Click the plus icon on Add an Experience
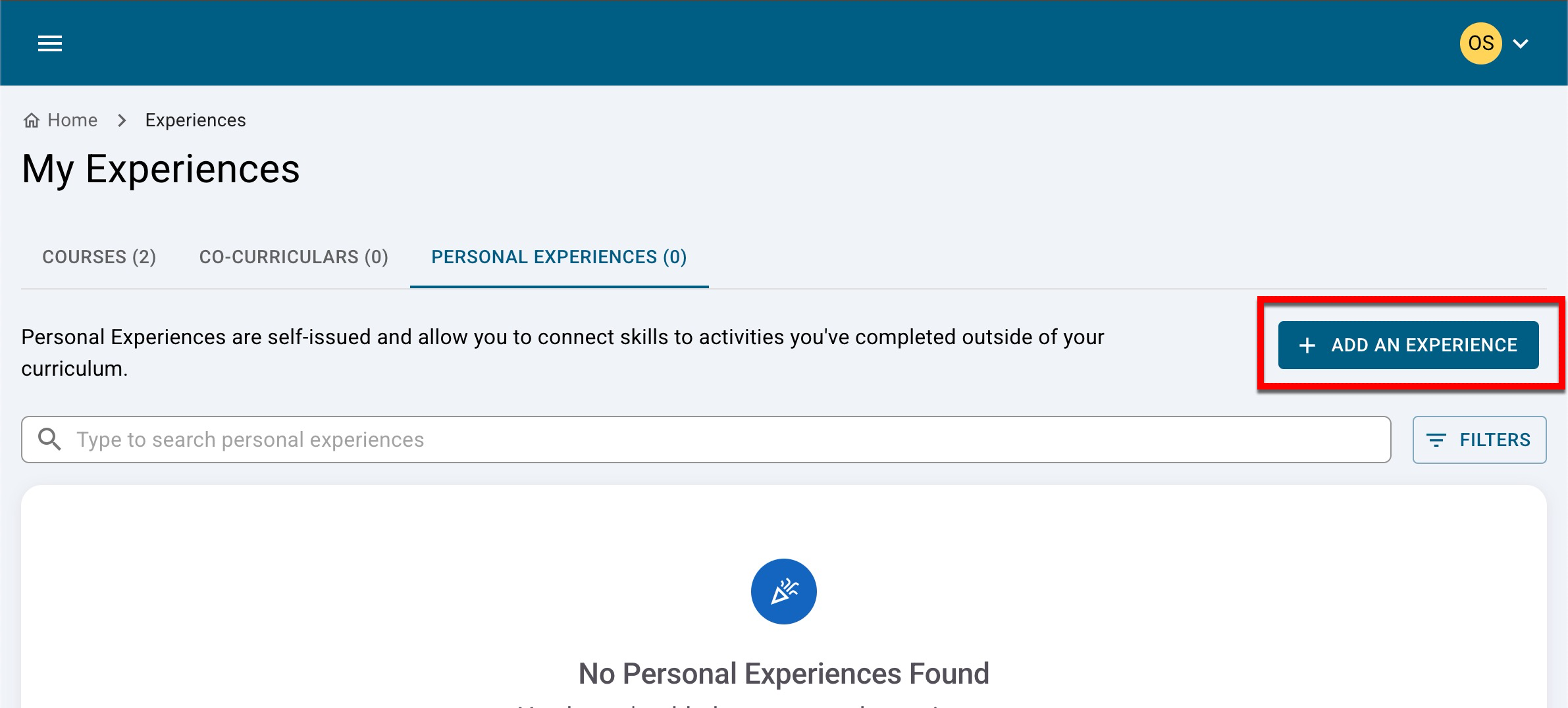Viewport: 1568px width, 708px height. pyautogui.click(x=1307, y=345)
